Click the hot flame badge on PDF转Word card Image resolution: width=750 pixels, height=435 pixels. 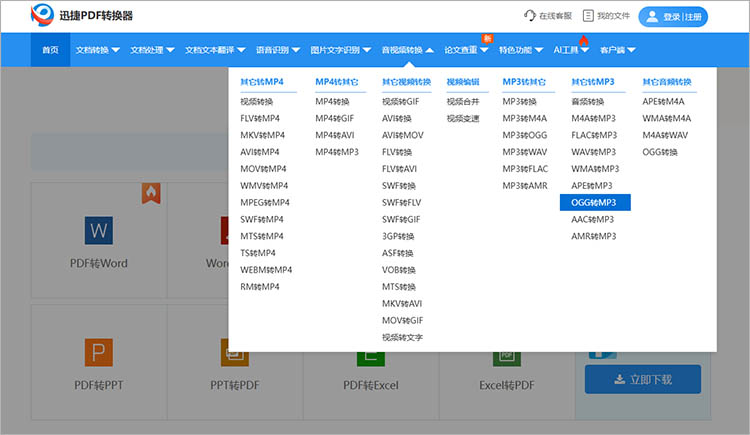151,193
